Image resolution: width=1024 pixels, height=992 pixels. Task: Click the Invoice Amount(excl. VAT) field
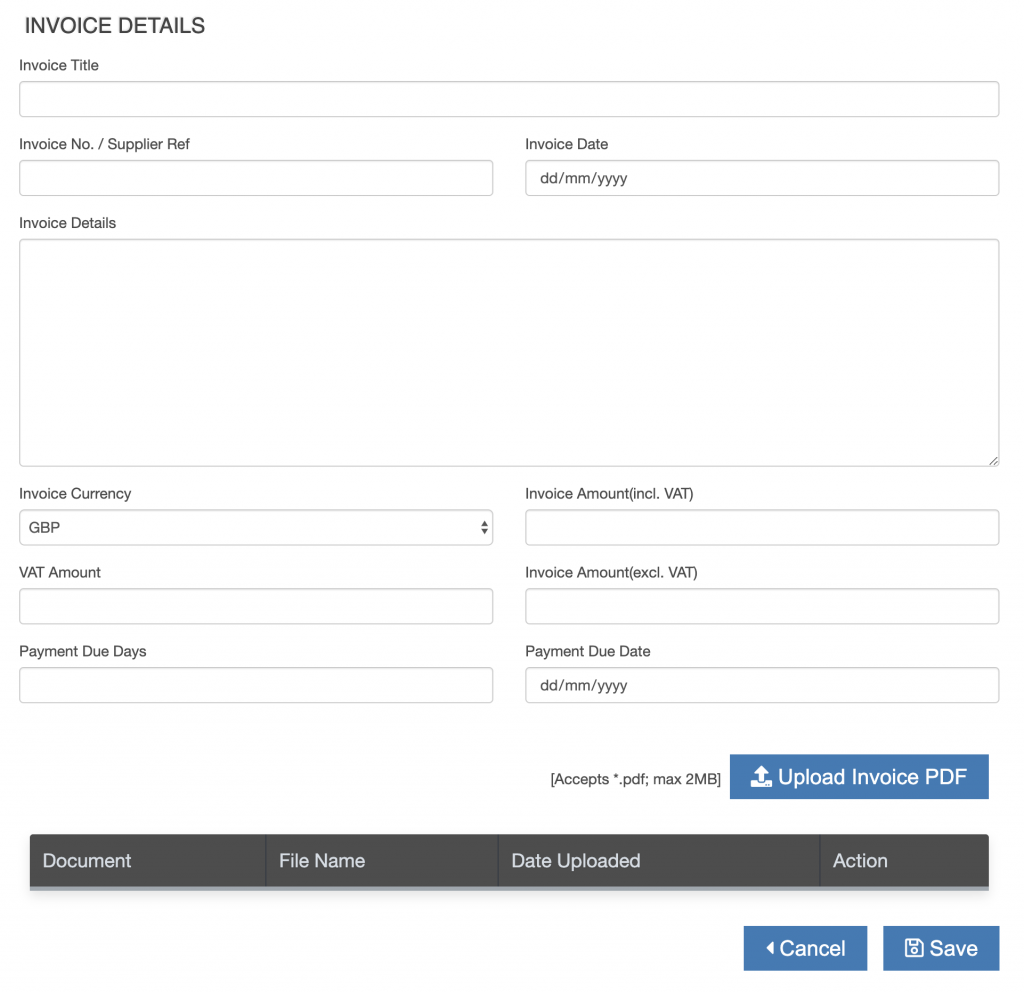coord(762,606)
